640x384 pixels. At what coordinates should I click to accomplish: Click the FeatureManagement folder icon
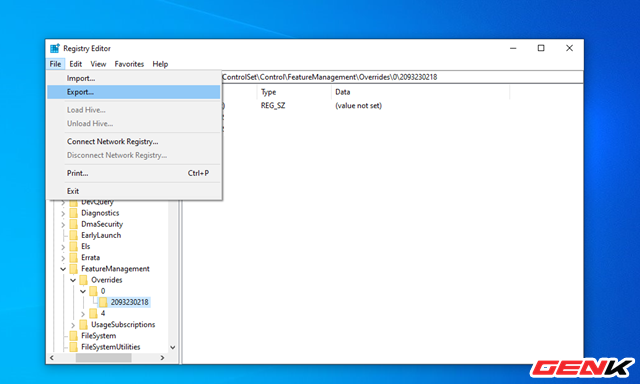pyautogui.click(x=73, y=269)
